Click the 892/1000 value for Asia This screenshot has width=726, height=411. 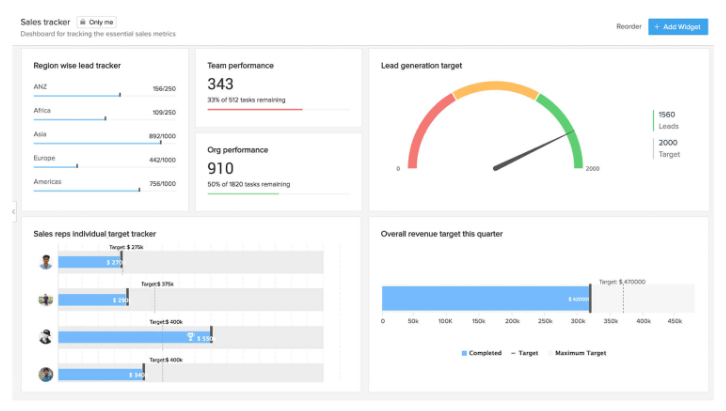(163, 136)
